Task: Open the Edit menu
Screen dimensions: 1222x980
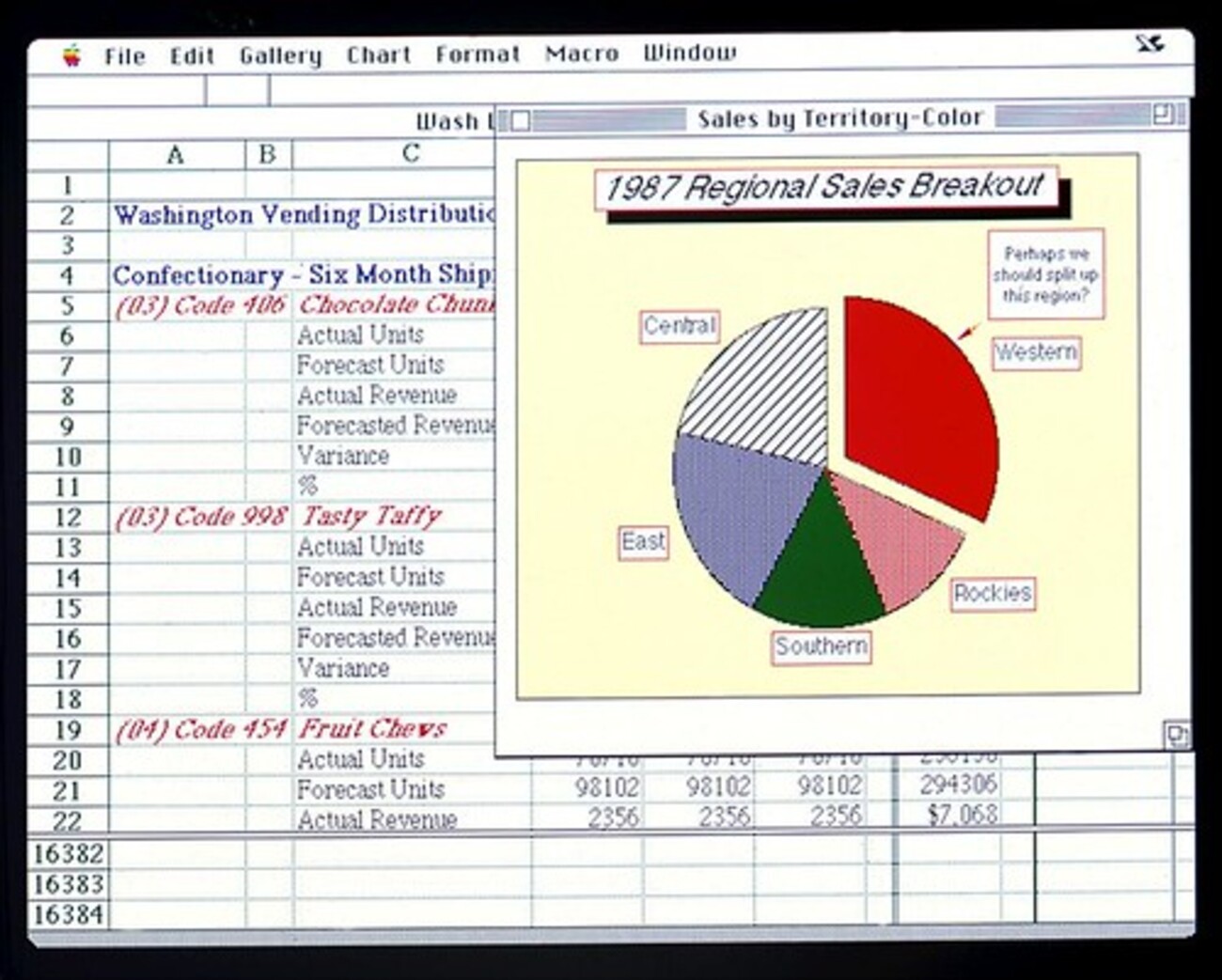Action: pyautogui.click(x=192, y=56)
